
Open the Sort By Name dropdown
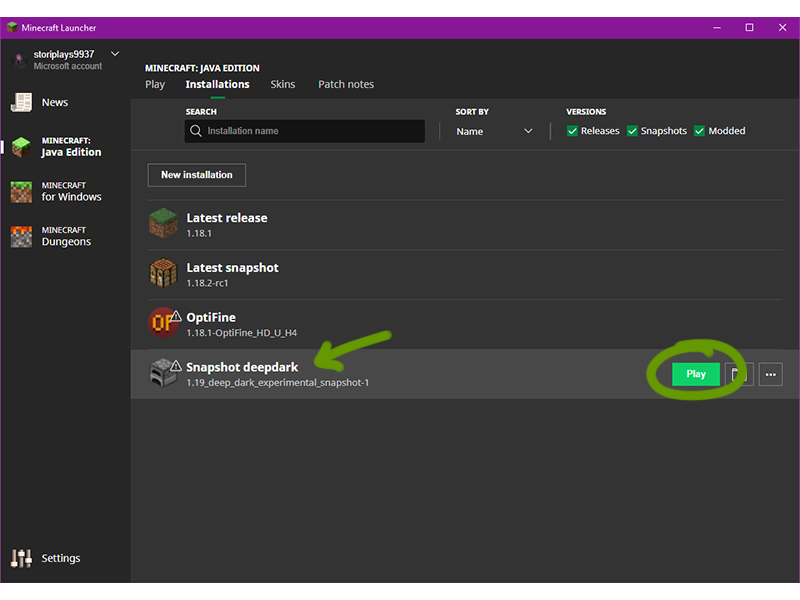(x=494, y=131)
